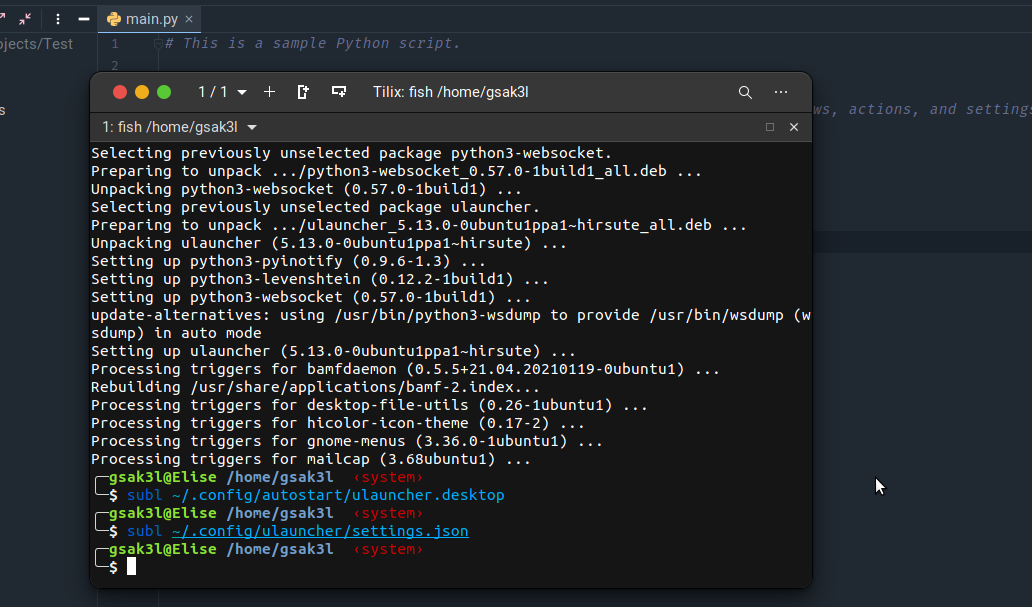Screen dimensions: 1032x607
Task: Click the terminal cursor at the prompt
Action: tap(131, 566)
